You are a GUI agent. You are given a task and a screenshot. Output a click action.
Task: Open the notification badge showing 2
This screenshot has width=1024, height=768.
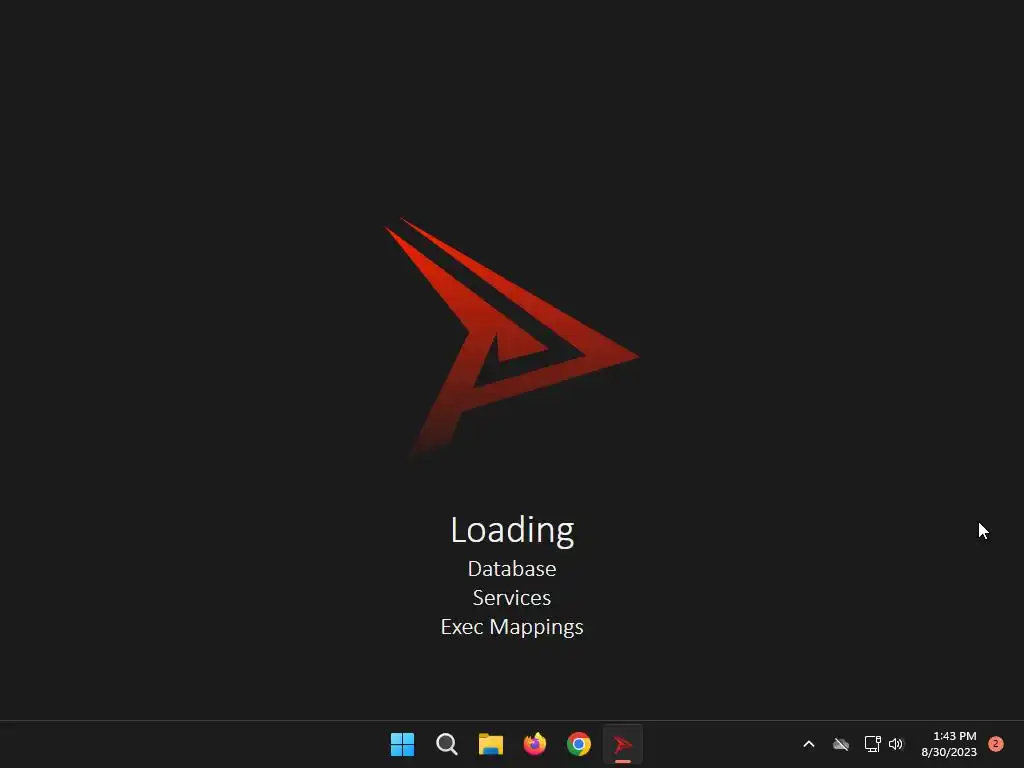(x=996, y=744)
